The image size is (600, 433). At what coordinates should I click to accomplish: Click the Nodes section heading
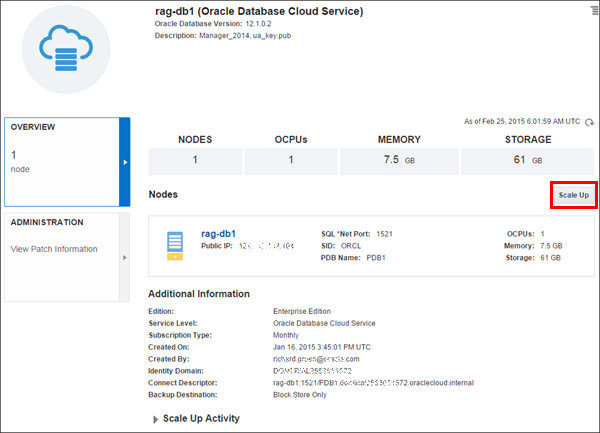point(163,194)
